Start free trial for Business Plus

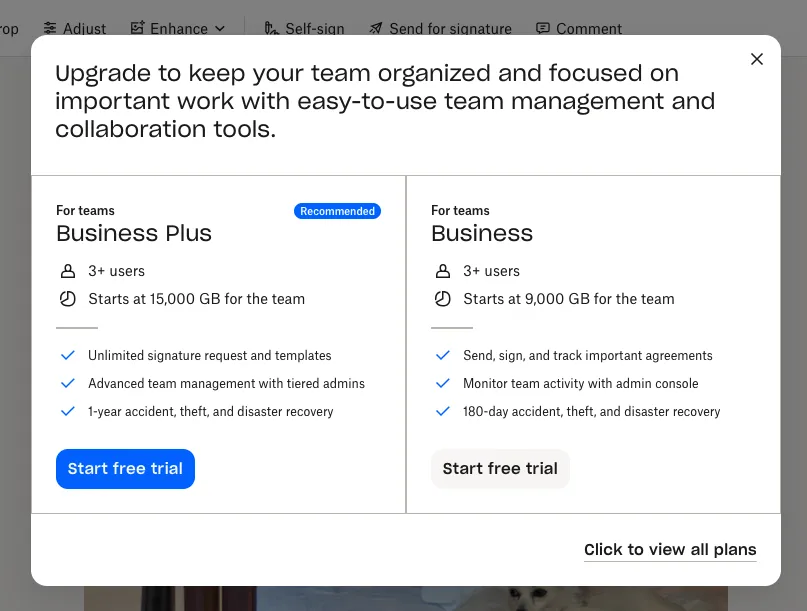[125, 469]
